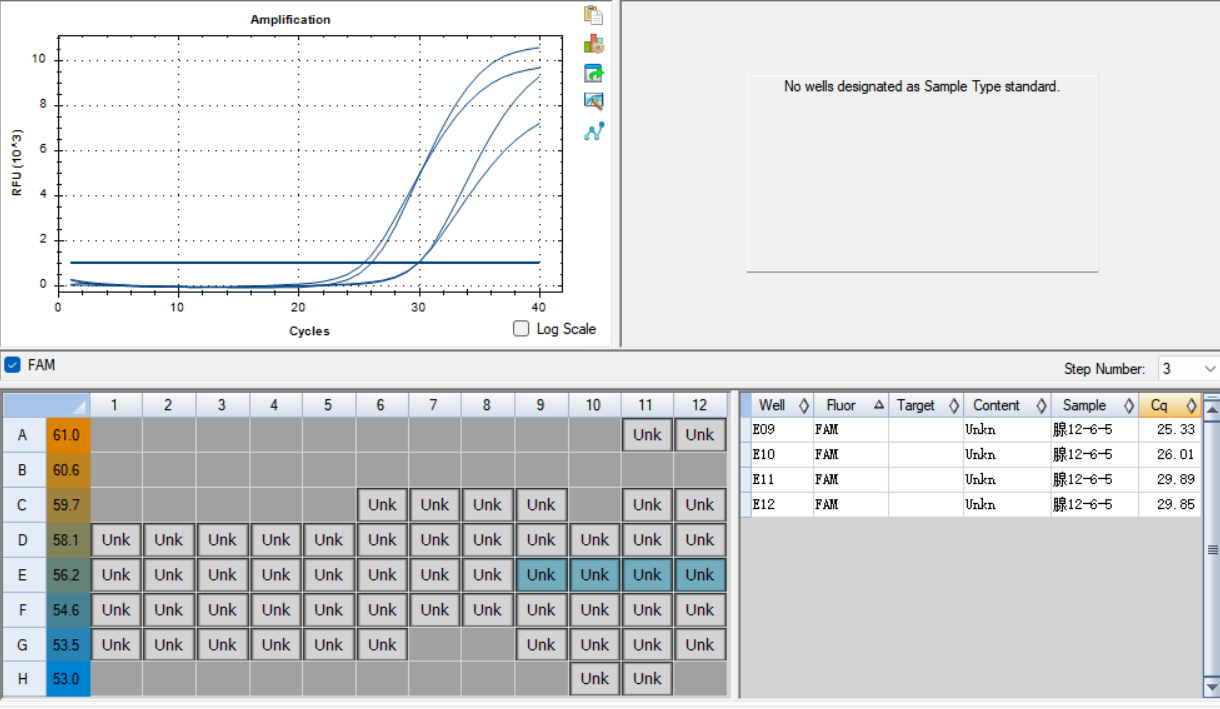Open the trace style pencil icon
Viewport: 1220px width, 709px height.
pos(594,101)
